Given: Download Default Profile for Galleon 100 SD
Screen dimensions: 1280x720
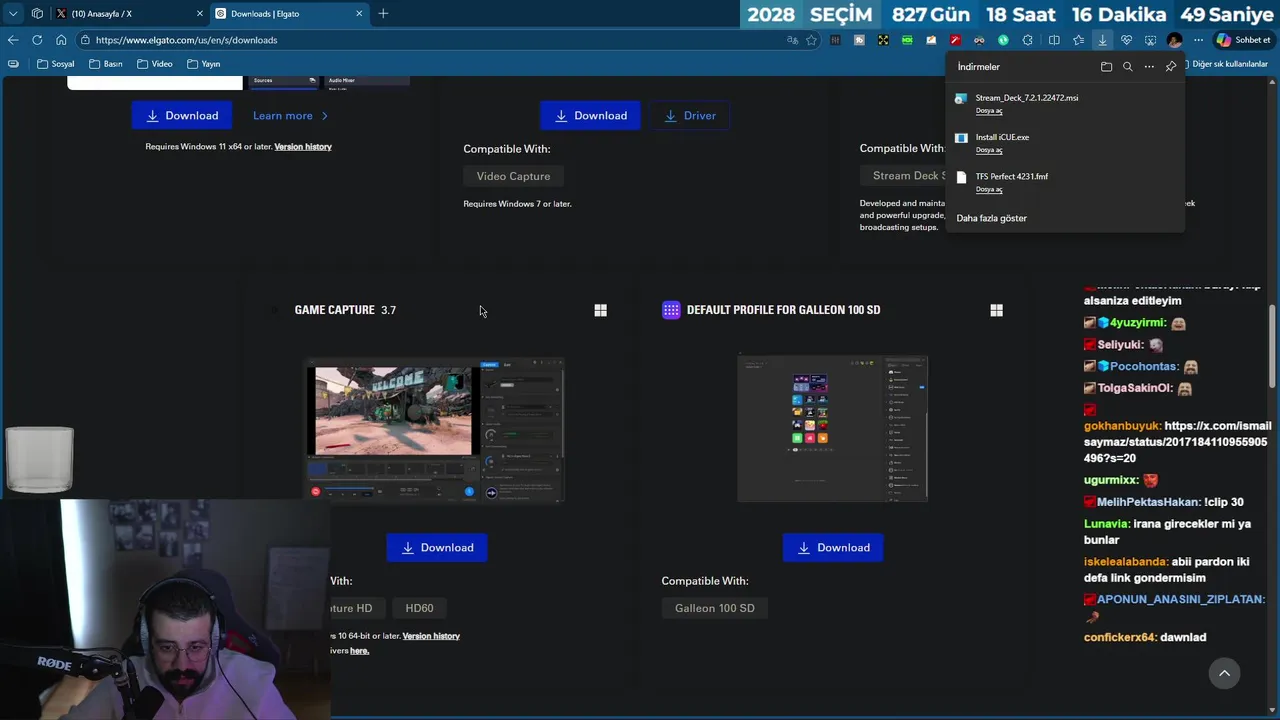Looking at the screenshot, I should coord(833,548).
